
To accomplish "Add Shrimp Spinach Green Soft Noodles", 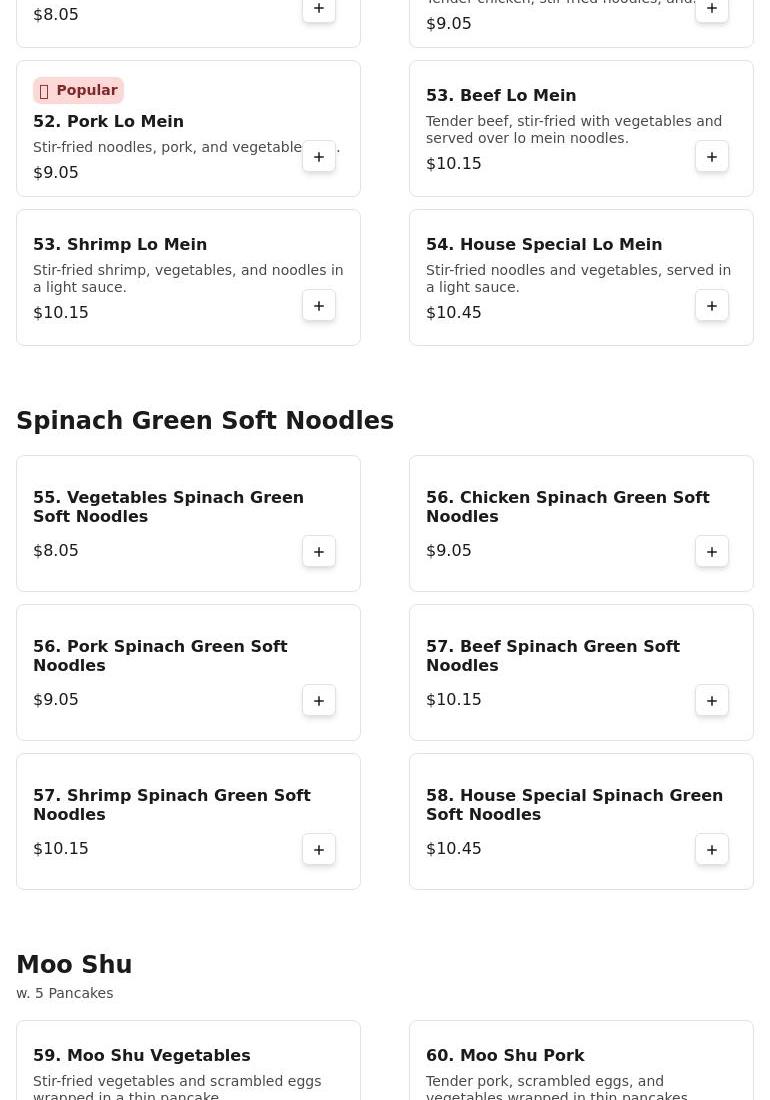I will coord(319,850).
